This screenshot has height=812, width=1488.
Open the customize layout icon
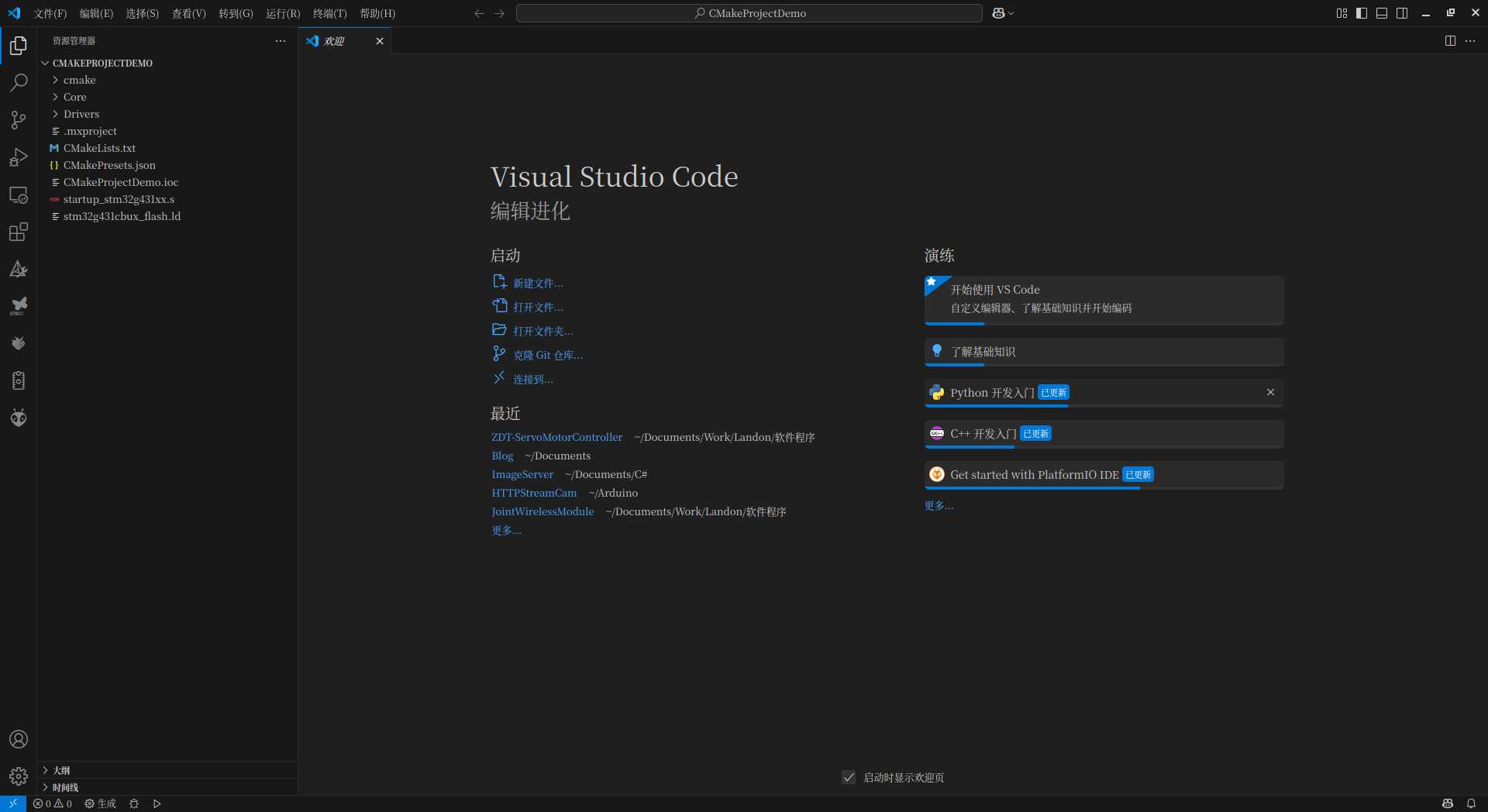coord(1342,13)
